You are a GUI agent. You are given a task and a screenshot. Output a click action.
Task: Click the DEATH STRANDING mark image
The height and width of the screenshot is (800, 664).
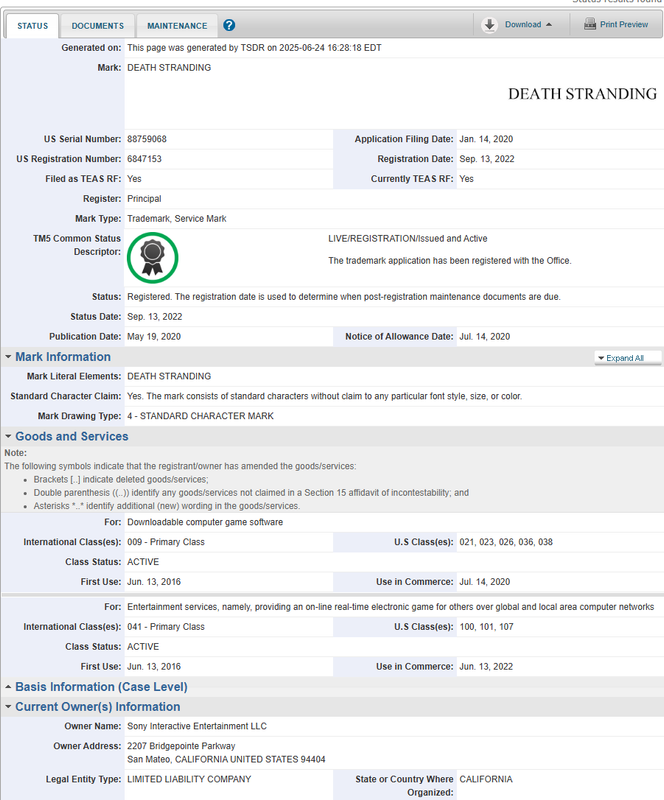582,94
